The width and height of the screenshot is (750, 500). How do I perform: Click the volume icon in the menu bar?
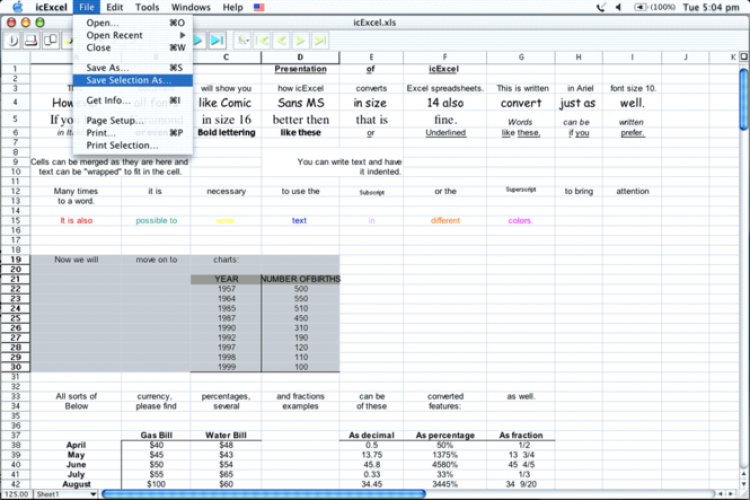(617, 7)
